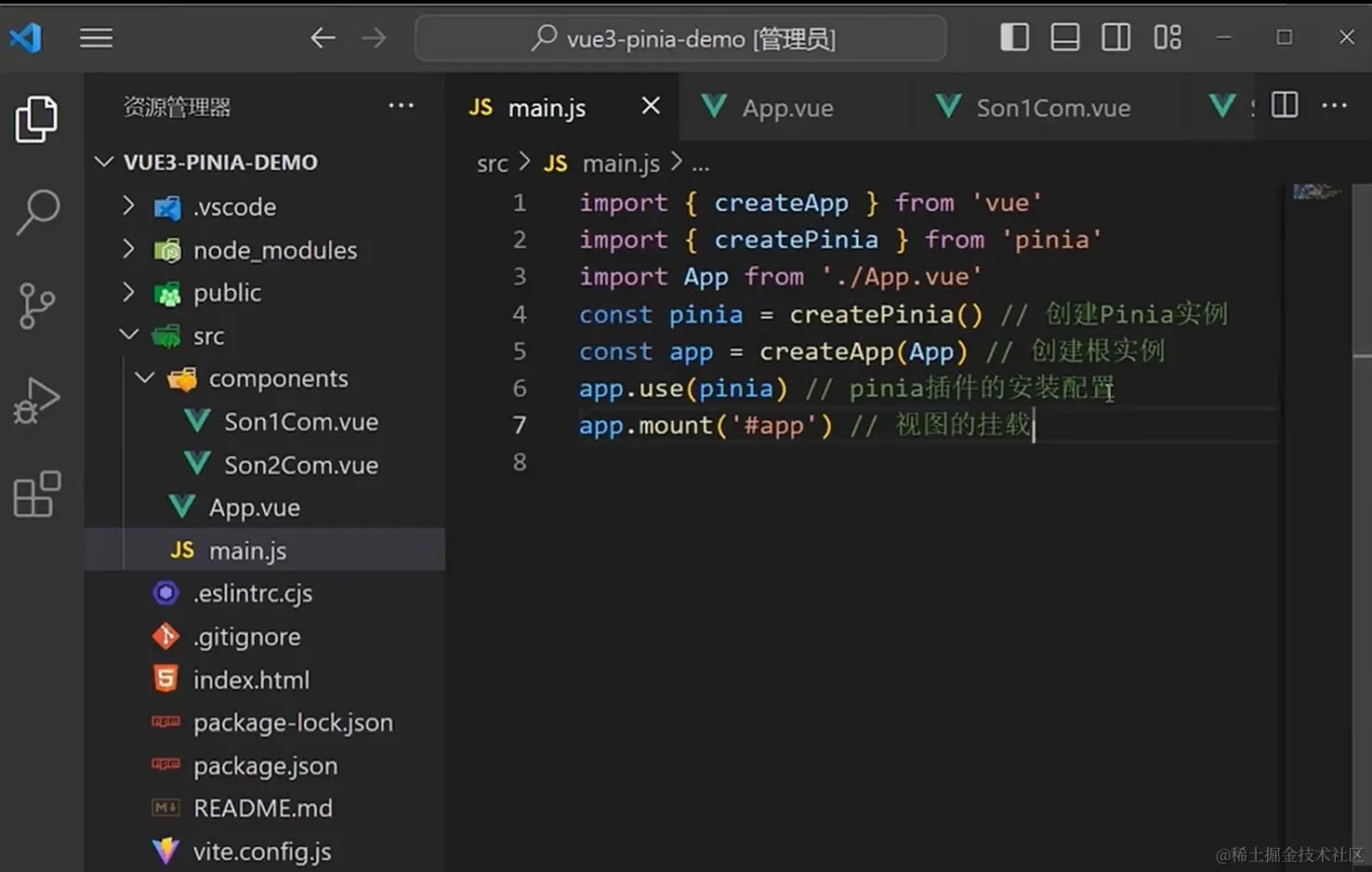Close the main.js editor tab
The width and height of the screenshot is (1372, 872).
651,106
